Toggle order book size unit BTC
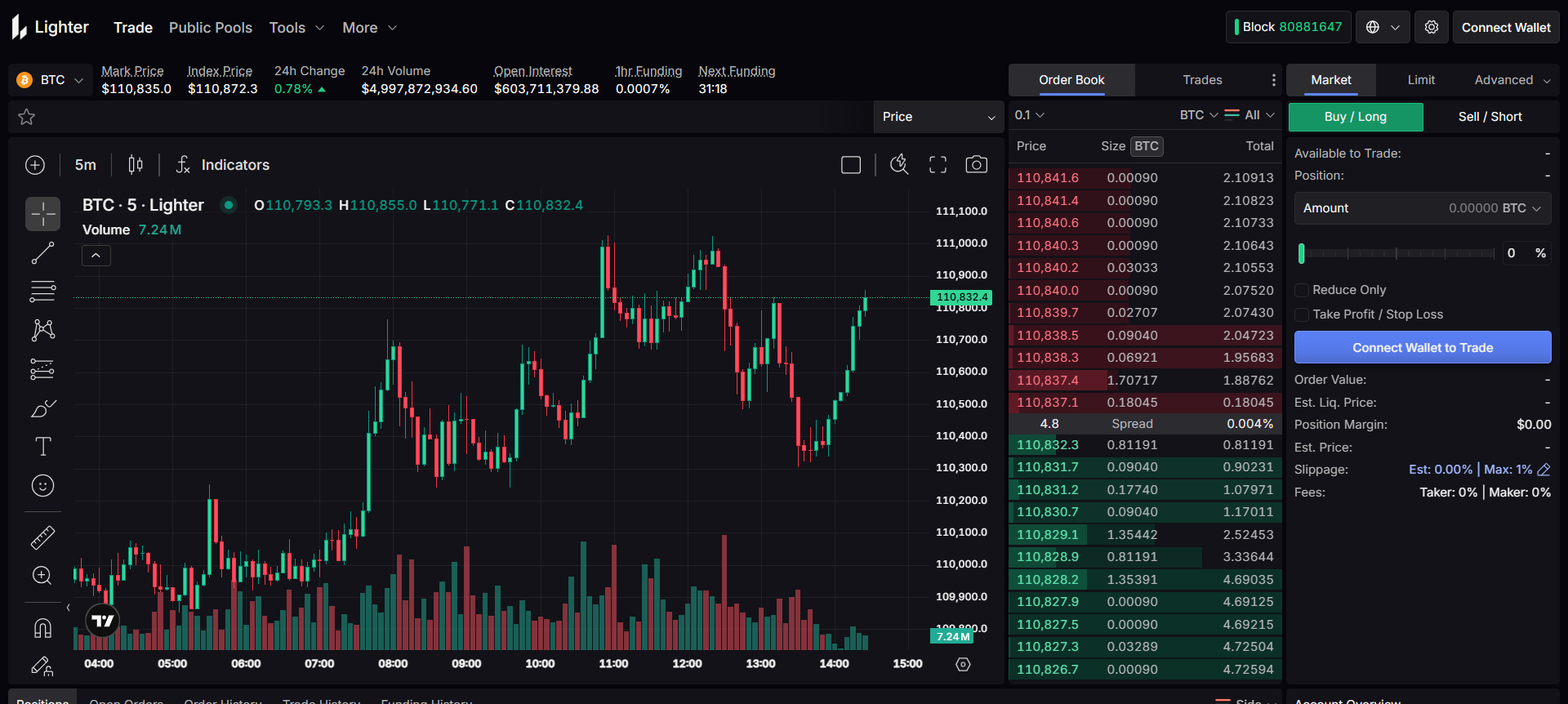 [1147, 146]
